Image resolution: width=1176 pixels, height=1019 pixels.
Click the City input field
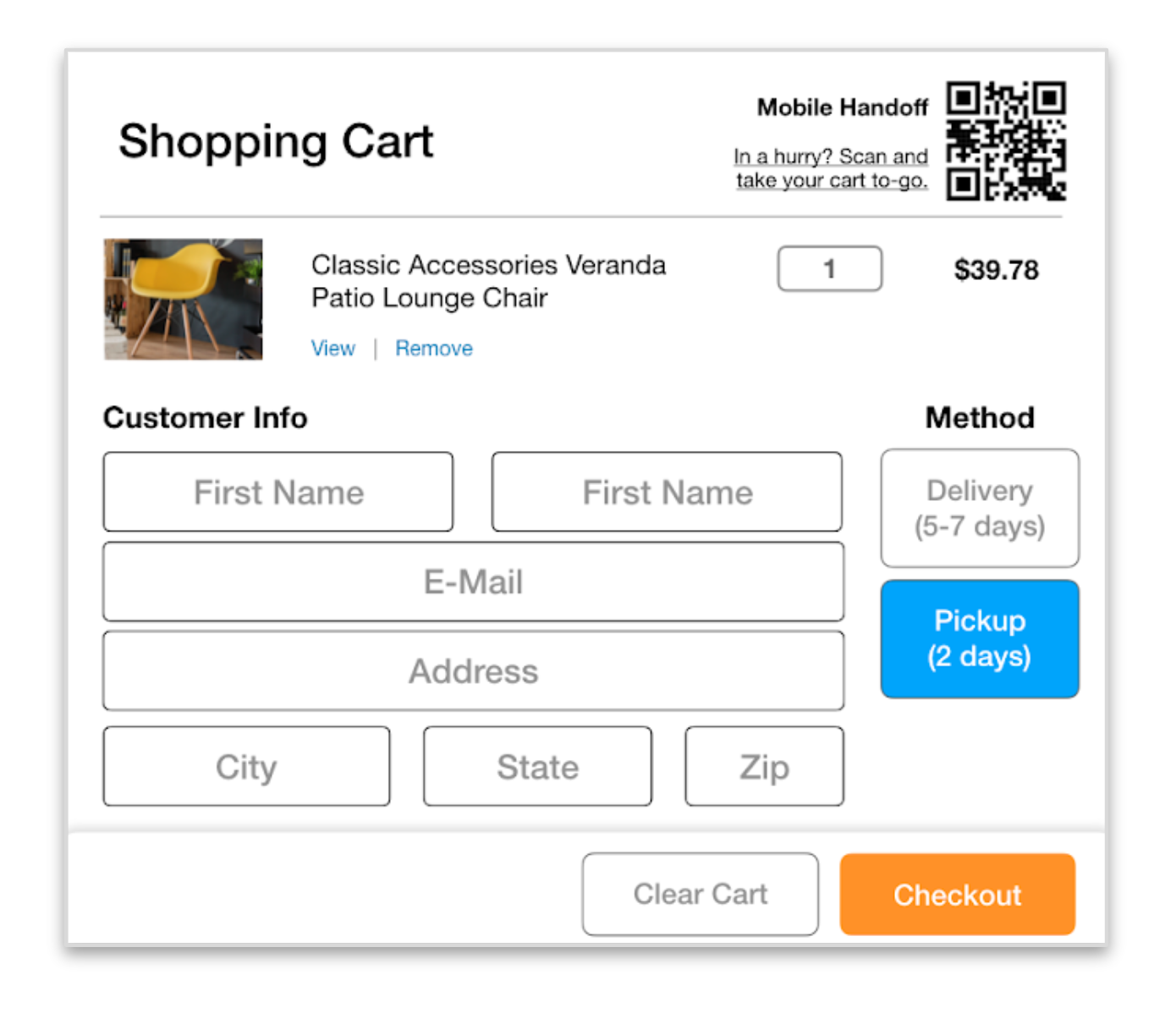246,766
